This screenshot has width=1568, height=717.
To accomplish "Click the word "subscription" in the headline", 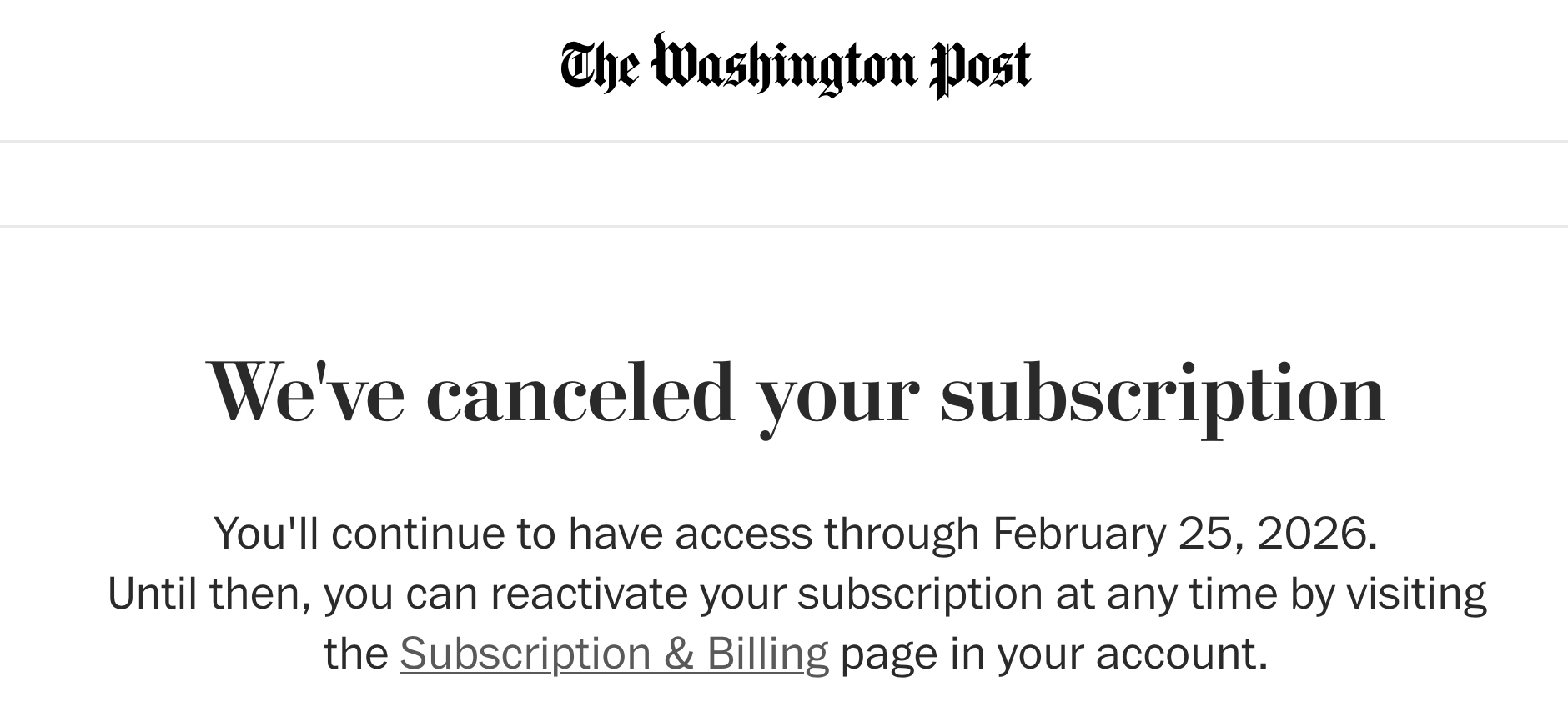I will pos(1163,392).
